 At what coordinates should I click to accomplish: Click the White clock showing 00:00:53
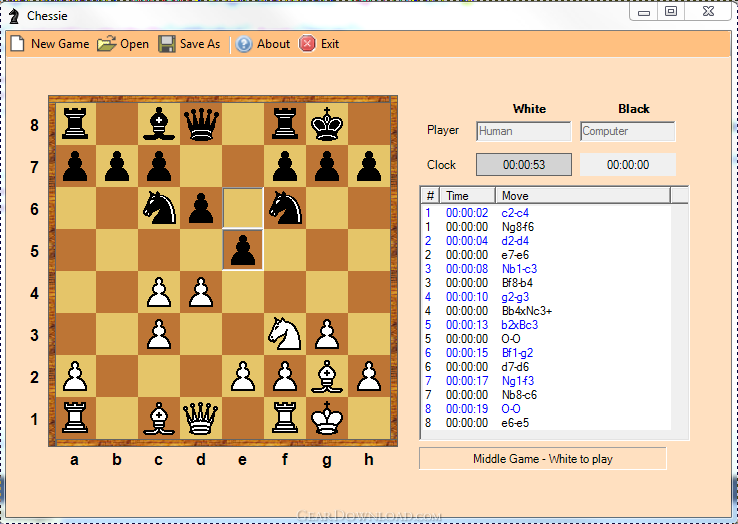click(x=524, y=165)
